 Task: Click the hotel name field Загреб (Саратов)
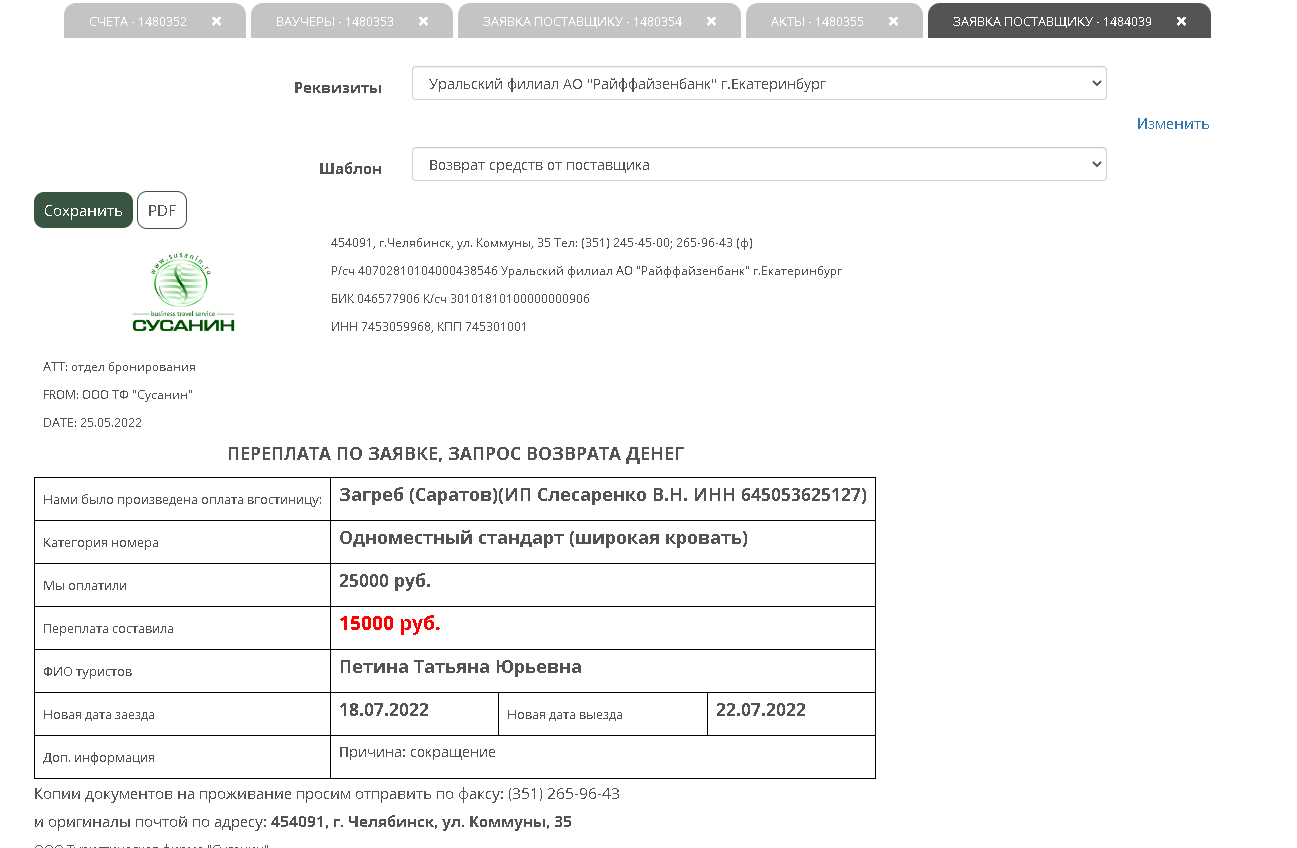[x=602, y=495]
